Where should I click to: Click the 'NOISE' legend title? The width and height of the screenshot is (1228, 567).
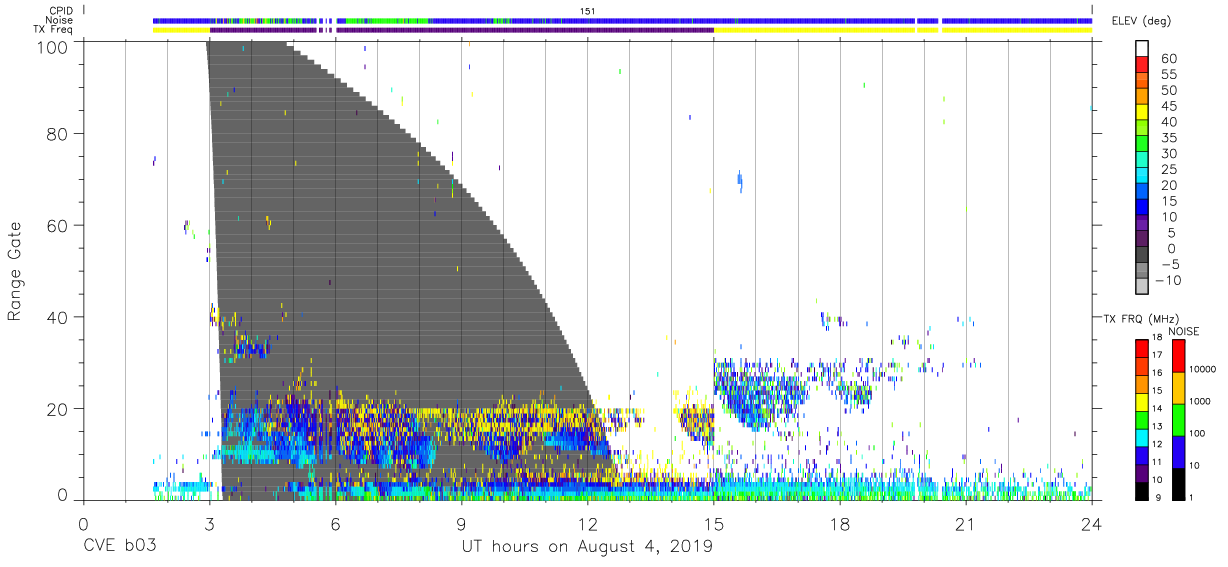pos(1183,331)
